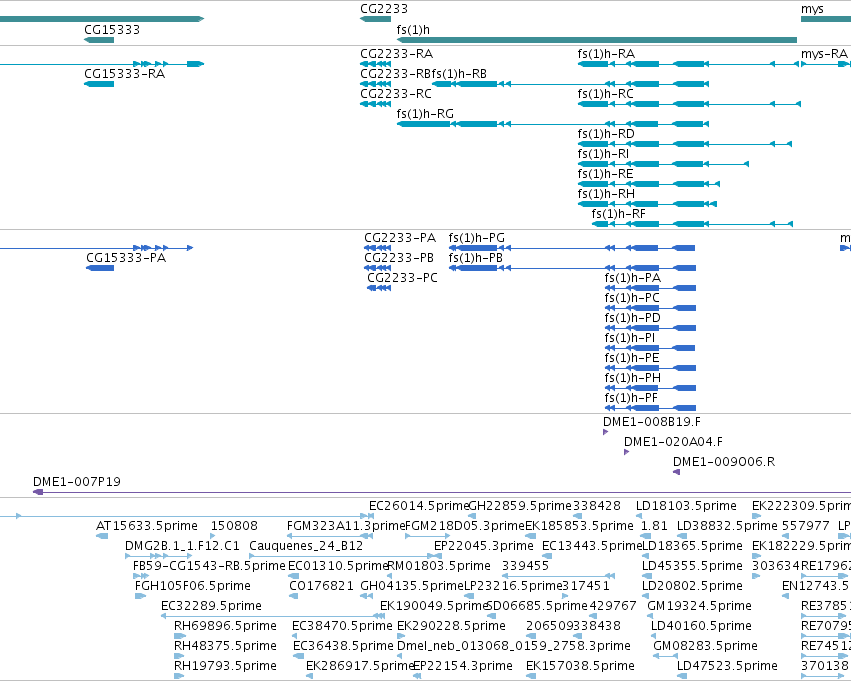Click the FGH105F06.5prime EST arrow marker
Screen dimensions: 851x681
click(x=140, y=596)
